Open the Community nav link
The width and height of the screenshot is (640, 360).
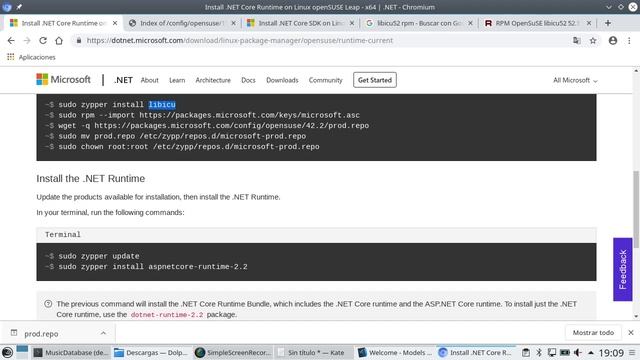(325, 80)
